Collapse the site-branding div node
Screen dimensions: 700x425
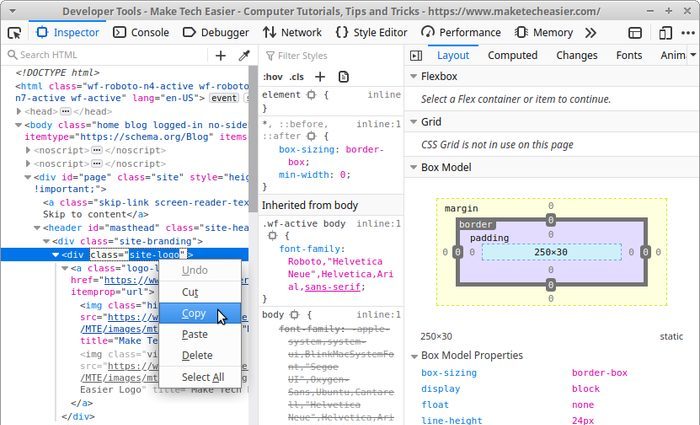[x=46, y=241]
